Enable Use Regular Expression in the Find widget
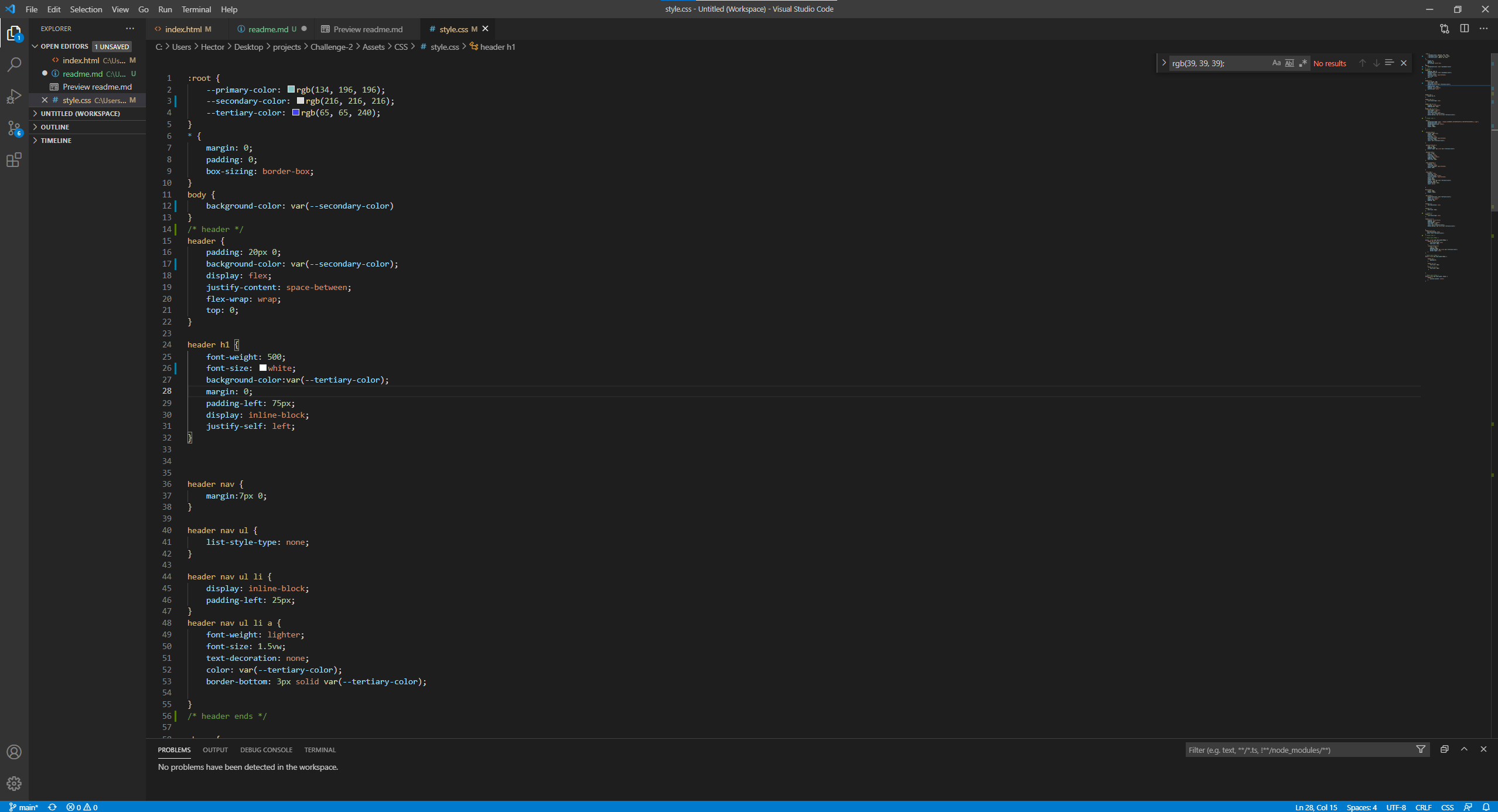This screenshot has width=1498, height=812. click(x=1304, y=63)
